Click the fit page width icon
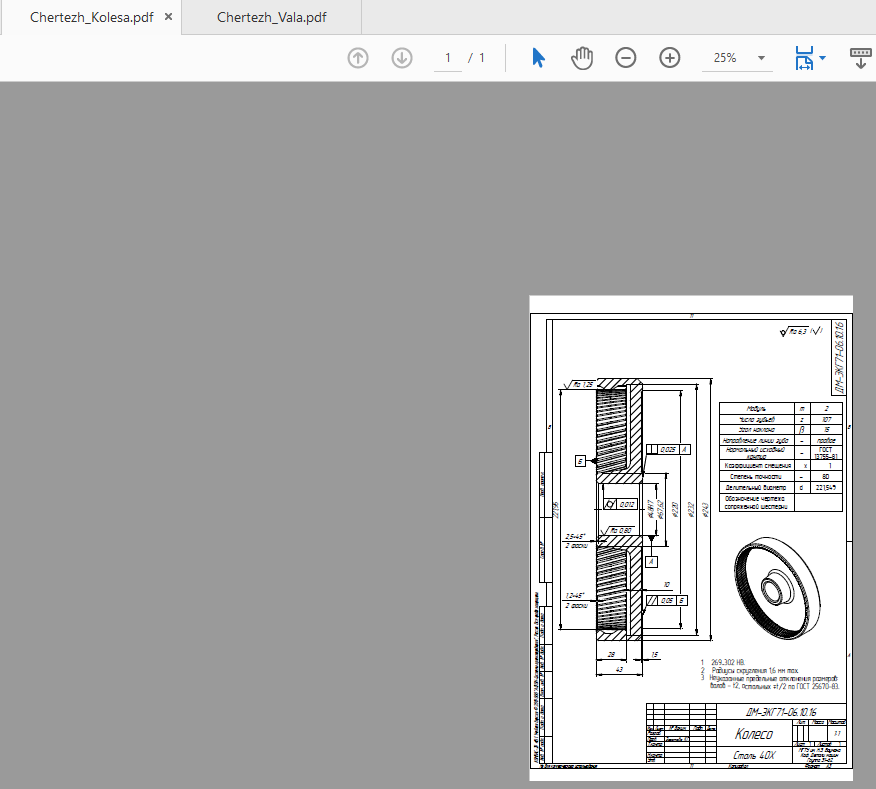Viewport: 876px width, 789px height. pos(803,58)
